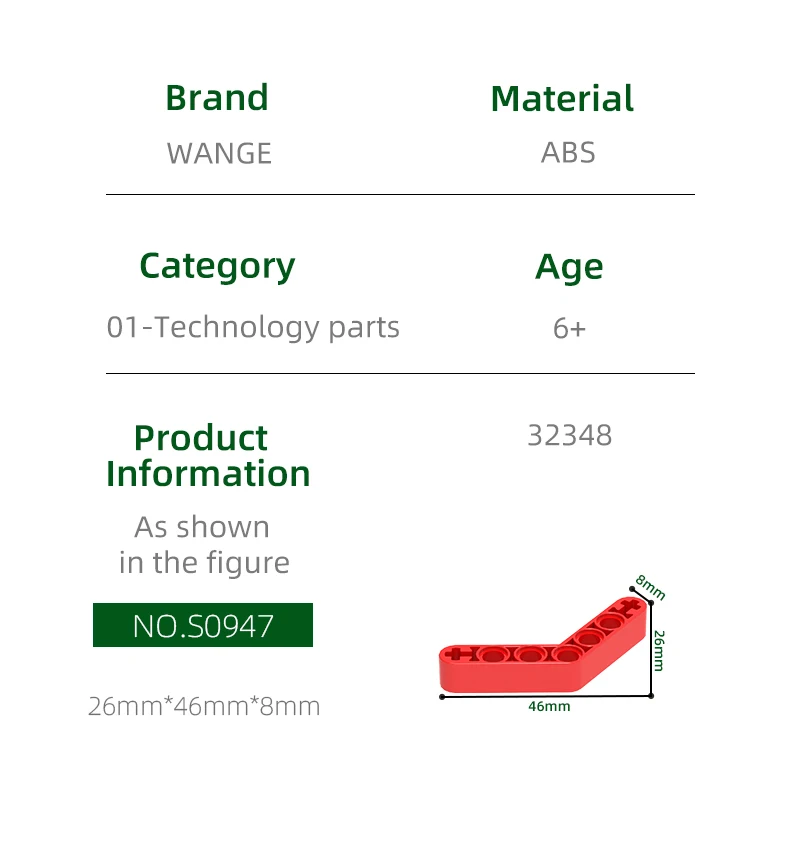The image size is (800, 852).
Task: Click the cross axle hole on liftarm's left end
Action: click(459, 655)
